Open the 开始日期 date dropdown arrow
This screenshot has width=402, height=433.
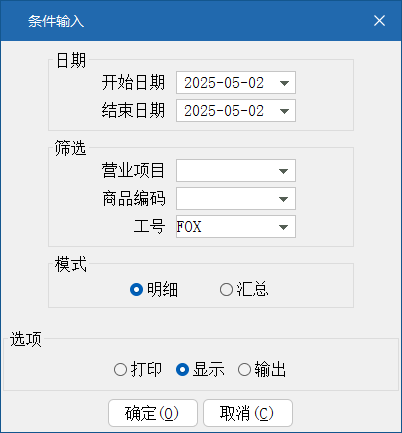click(x=284, y=83)
